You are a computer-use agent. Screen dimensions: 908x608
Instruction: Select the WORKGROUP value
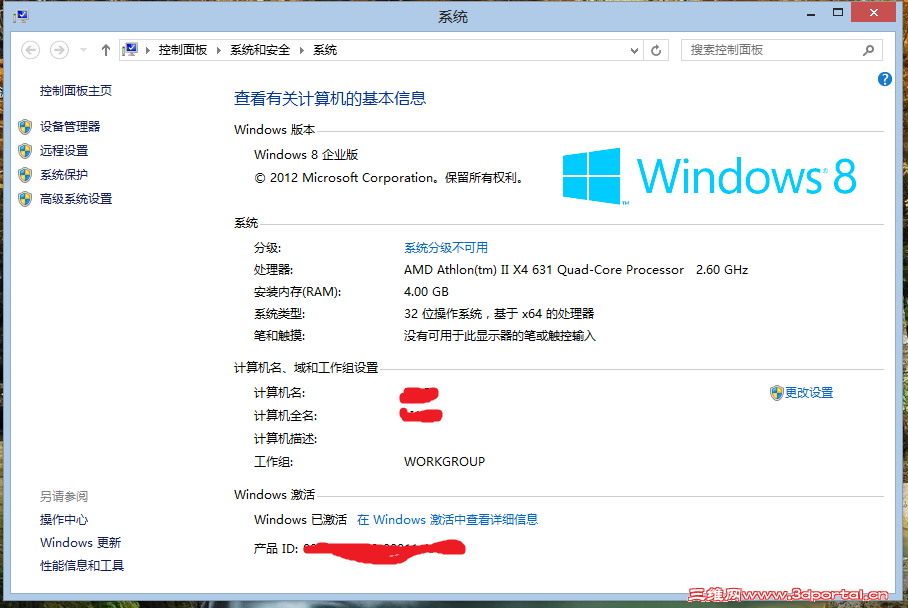click(x=445, y=462)
